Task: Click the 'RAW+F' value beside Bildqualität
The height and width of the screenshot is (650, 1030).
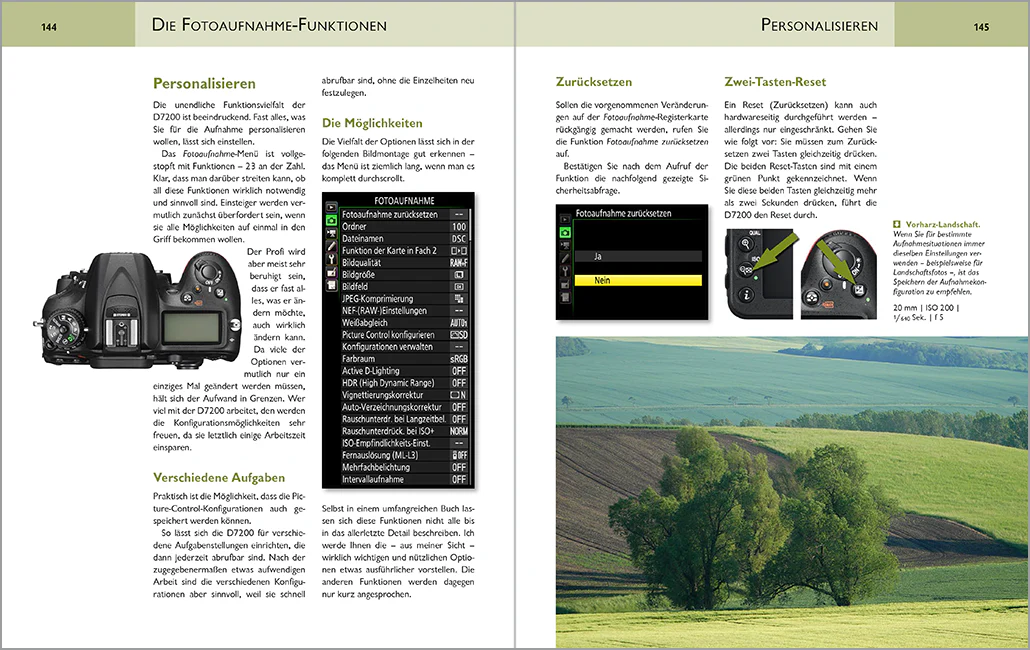Action: click(459, 263)
